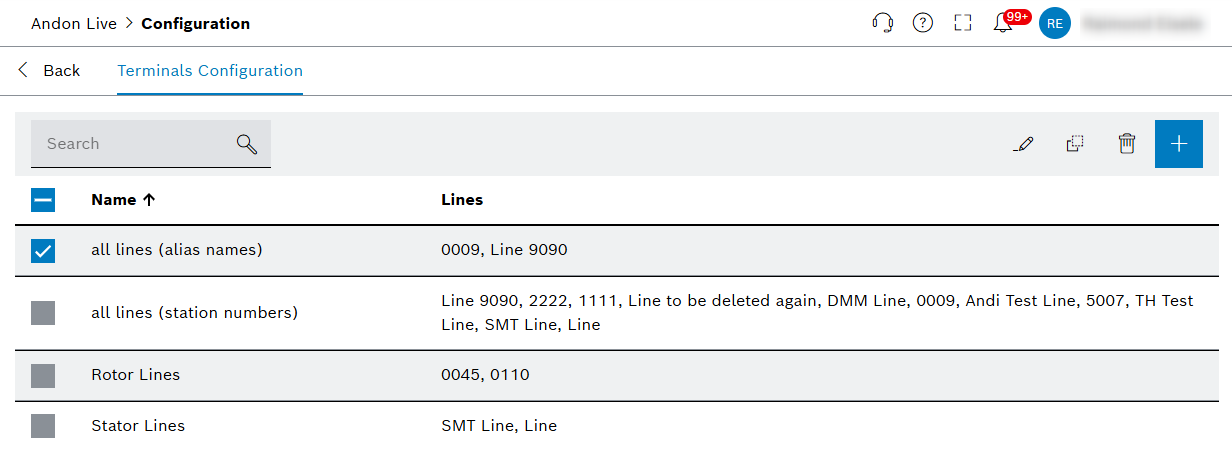Select the Rotor Lines checkbox
Screen dimensions: 1232x475
click(x=43, y=376)
